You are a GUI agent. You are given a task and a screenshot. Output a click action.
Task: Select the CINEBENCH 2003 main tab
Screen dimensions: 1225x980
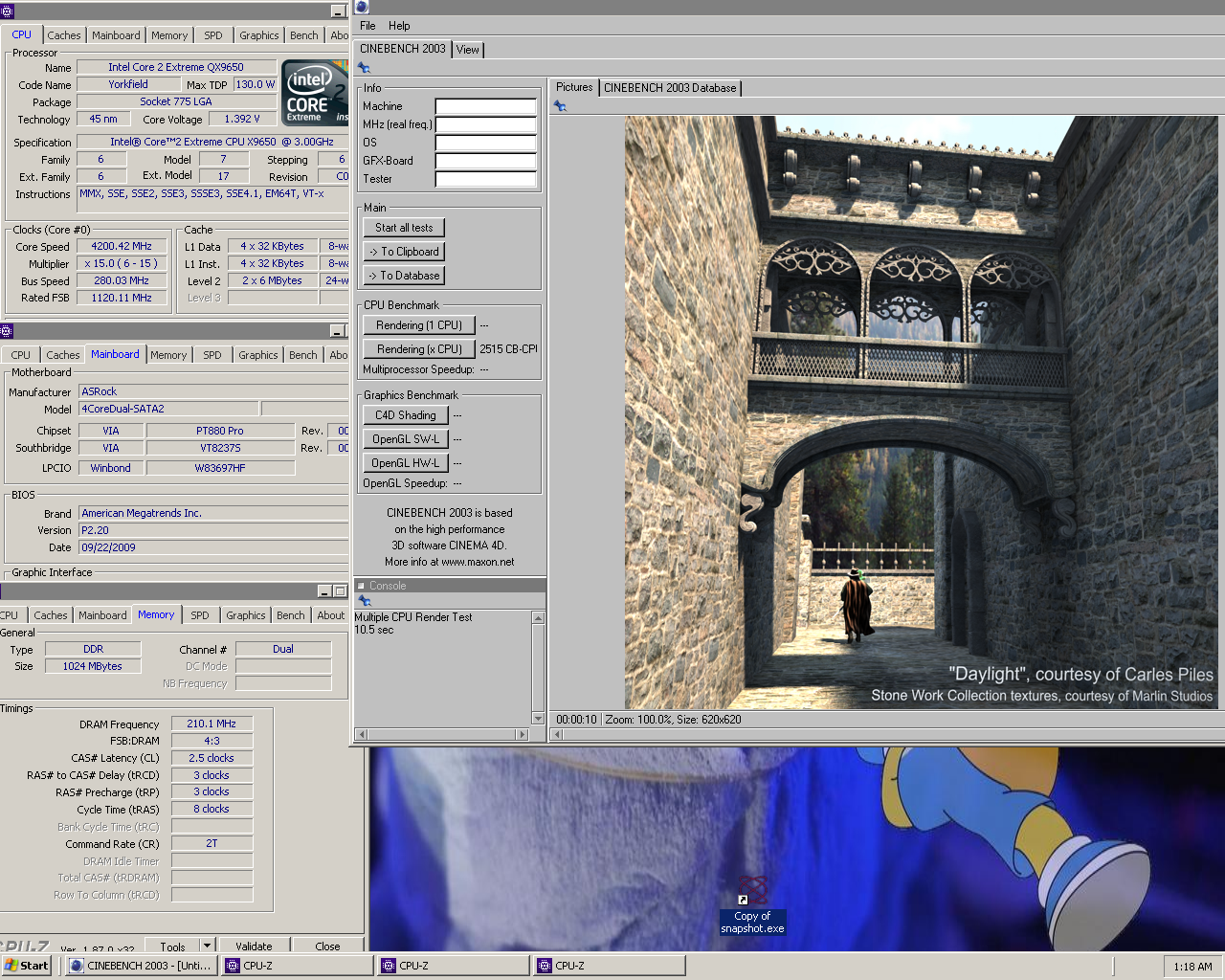coord(403,49)
